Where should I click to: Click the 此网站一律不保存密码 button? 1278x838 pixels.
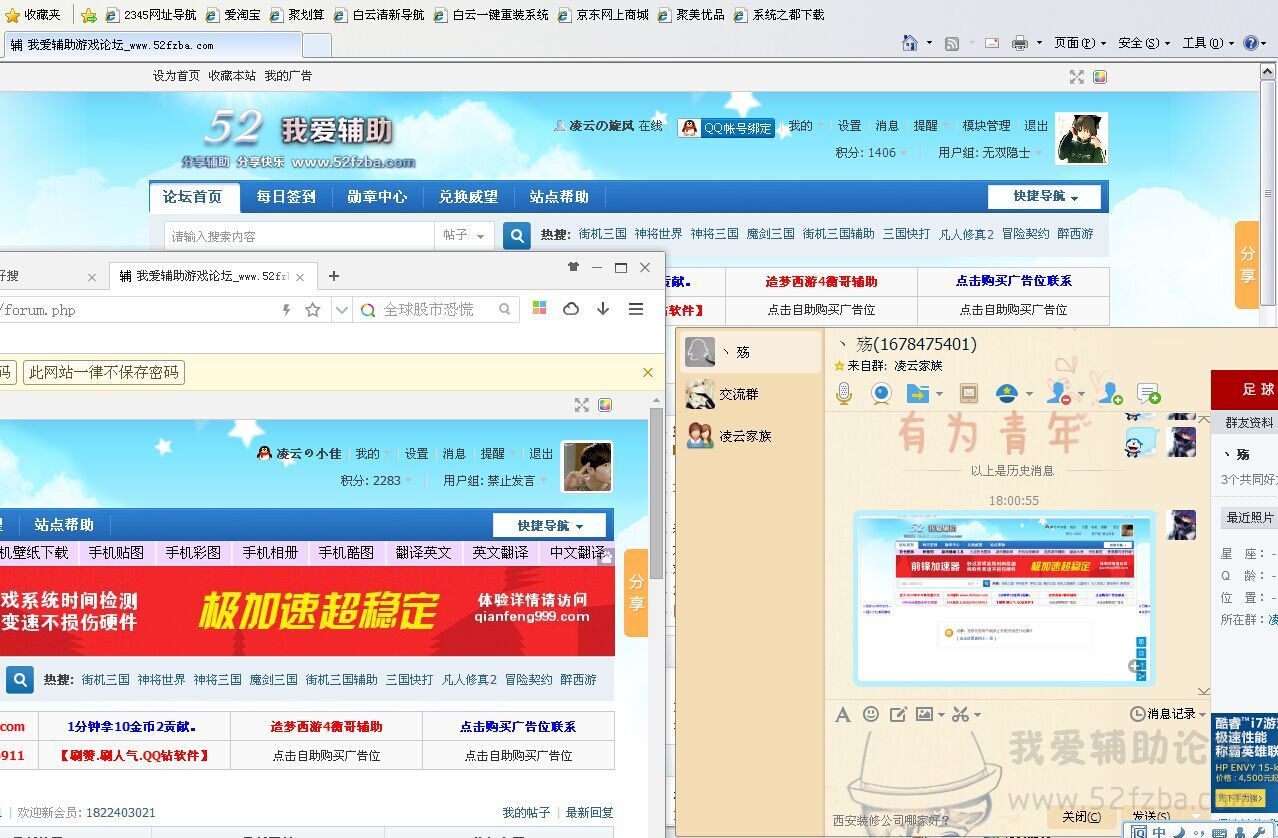pos(104,372)
